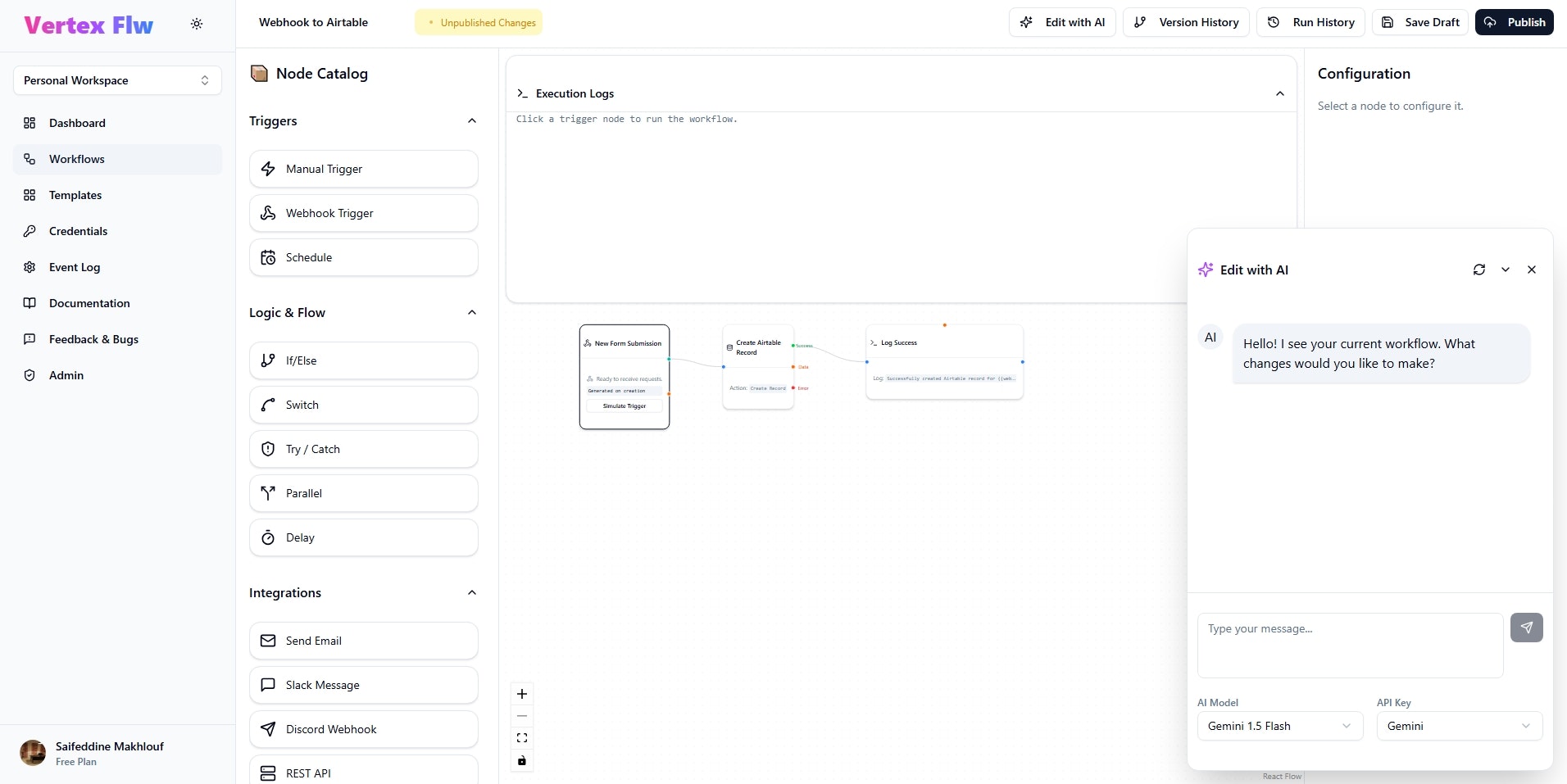The image size is (1567, 784).
Task: Click the Execution Logs terminal icon
Action: point(522,93)
